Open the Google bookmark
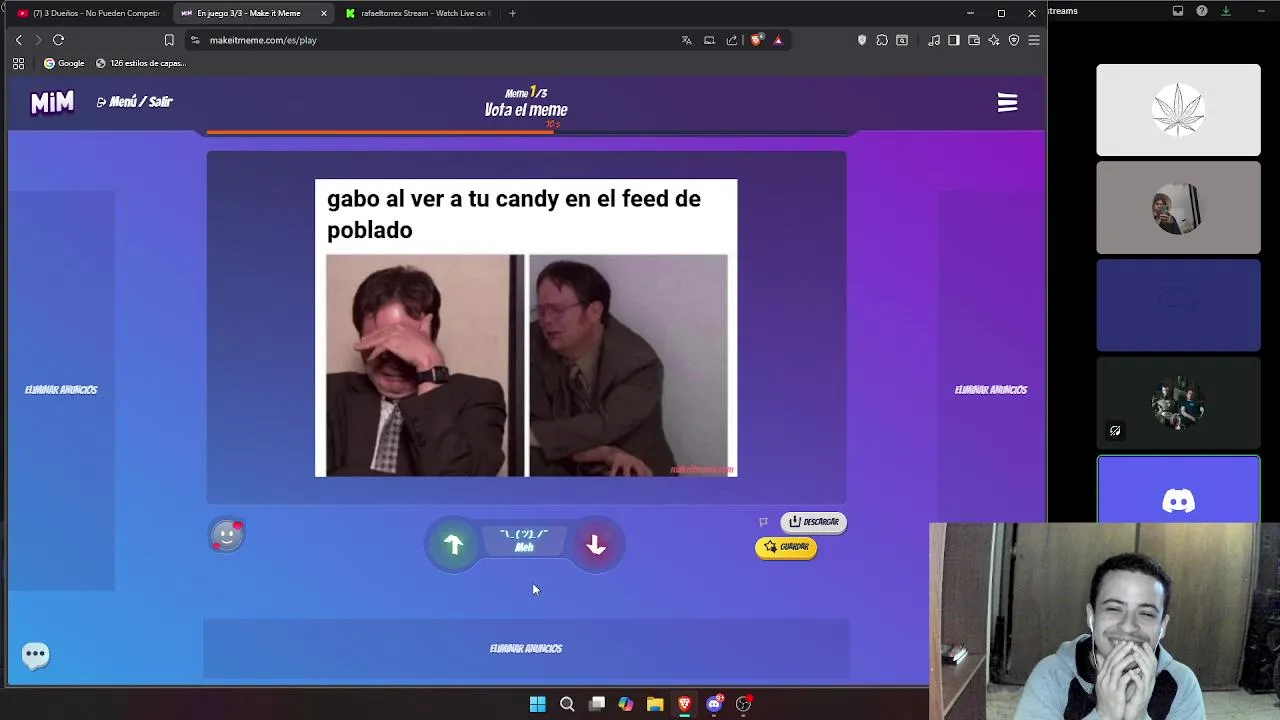1280x720 pixels. (64, 63)
